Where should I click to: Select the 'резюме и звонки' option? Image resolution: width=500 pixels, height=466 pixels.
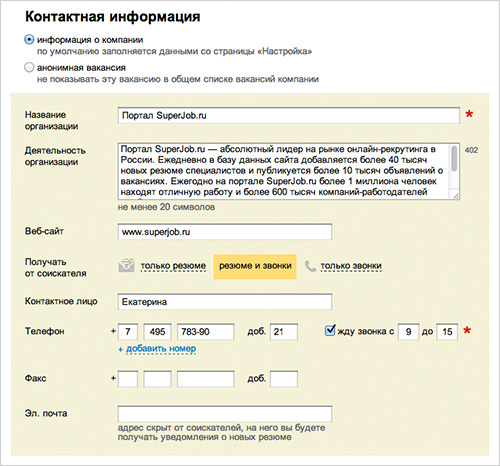click(x=255, y=266)
